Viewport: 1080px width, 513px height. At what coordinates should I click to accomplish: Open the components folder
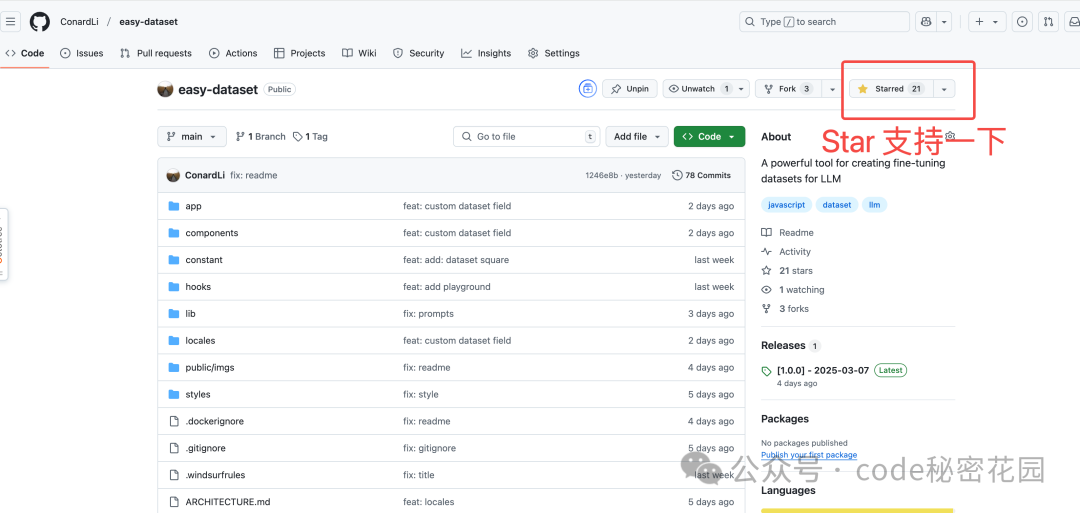(211, 233)
